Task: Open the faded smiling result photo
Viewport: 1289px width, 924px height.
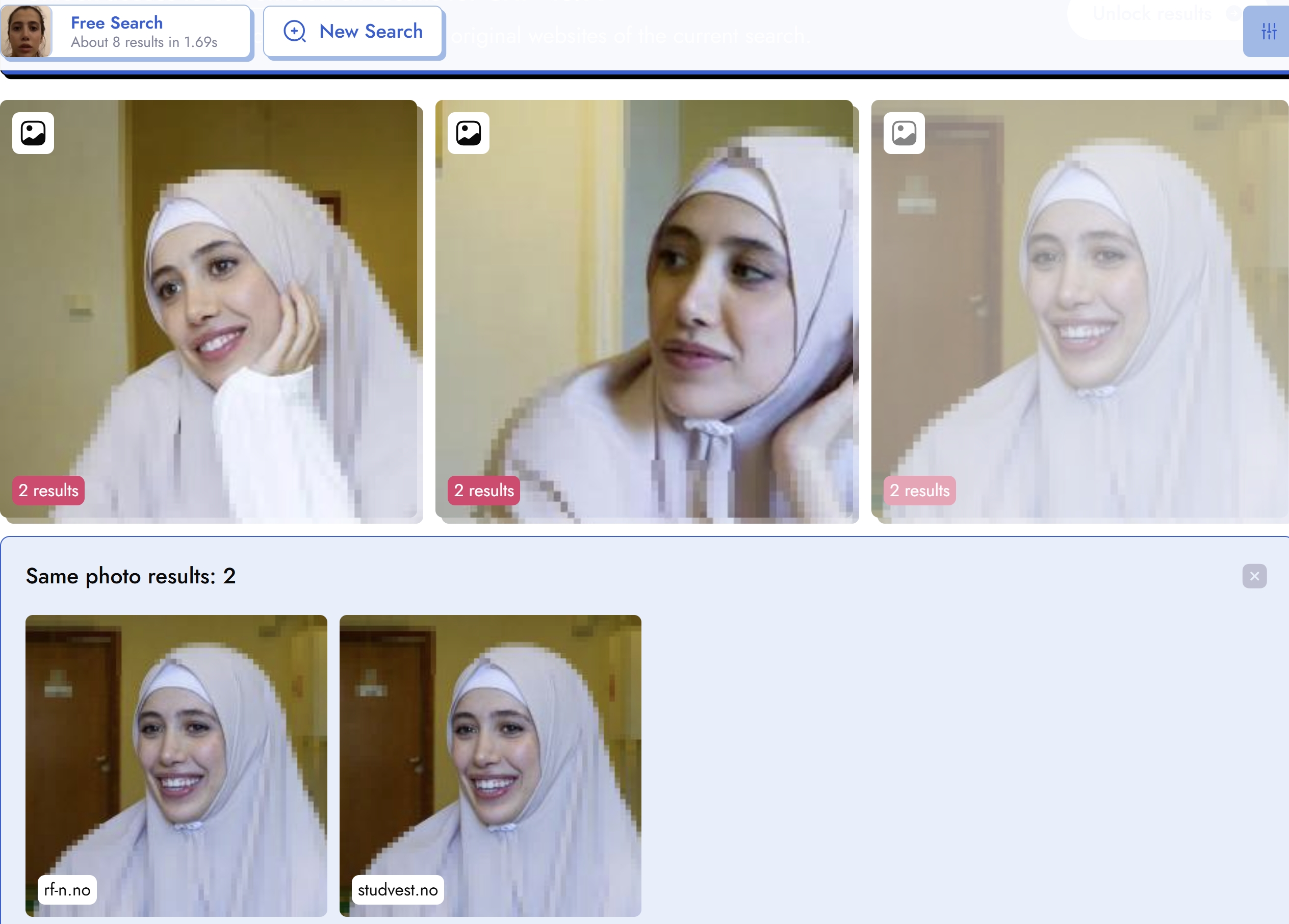Action: 1080,309
